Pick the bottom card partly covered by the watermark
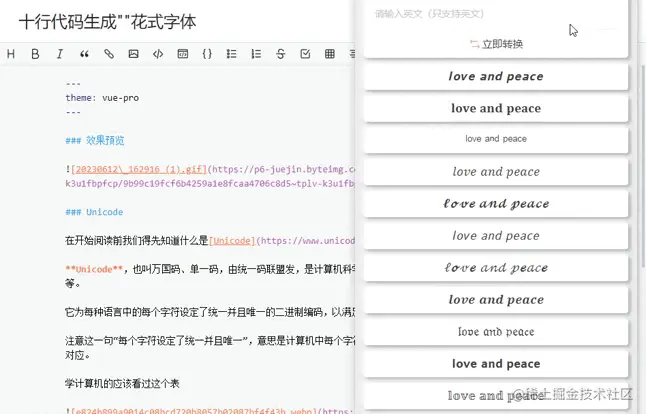The width and height of the screenshot is (646, 414). click(496, 396)
